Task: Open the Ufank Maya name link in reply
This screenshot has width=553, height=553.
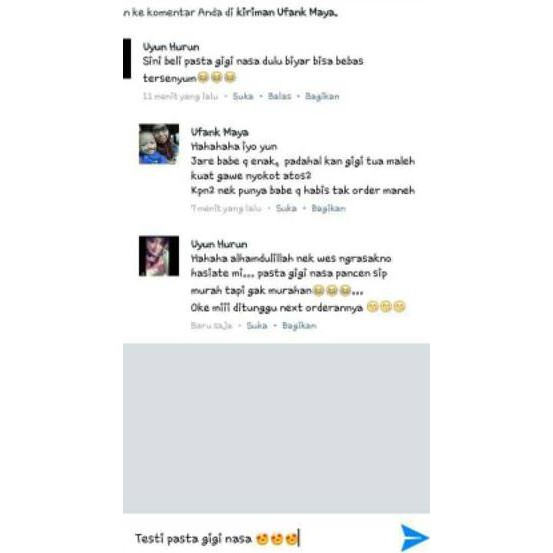Action: (x=219, y=132)
